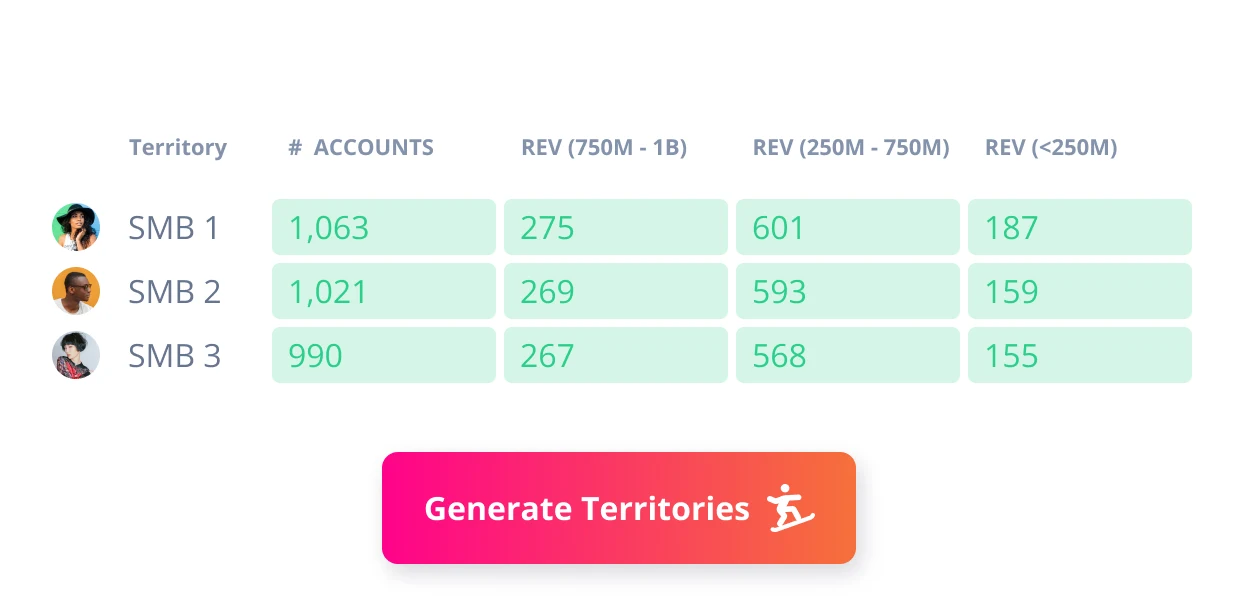Click the SMB 3 territory label
The height and width of the screenshot is (600, 1240).
(x=174, y=356)
